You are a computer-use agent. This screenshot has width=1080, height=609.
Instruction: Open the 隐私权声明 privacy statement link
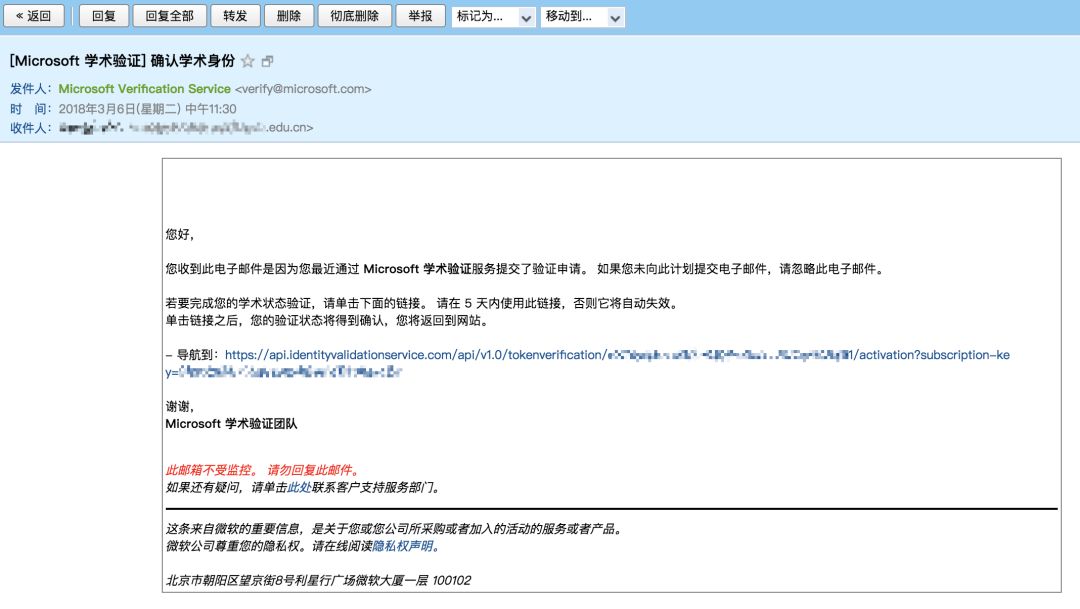pos(403,546)
